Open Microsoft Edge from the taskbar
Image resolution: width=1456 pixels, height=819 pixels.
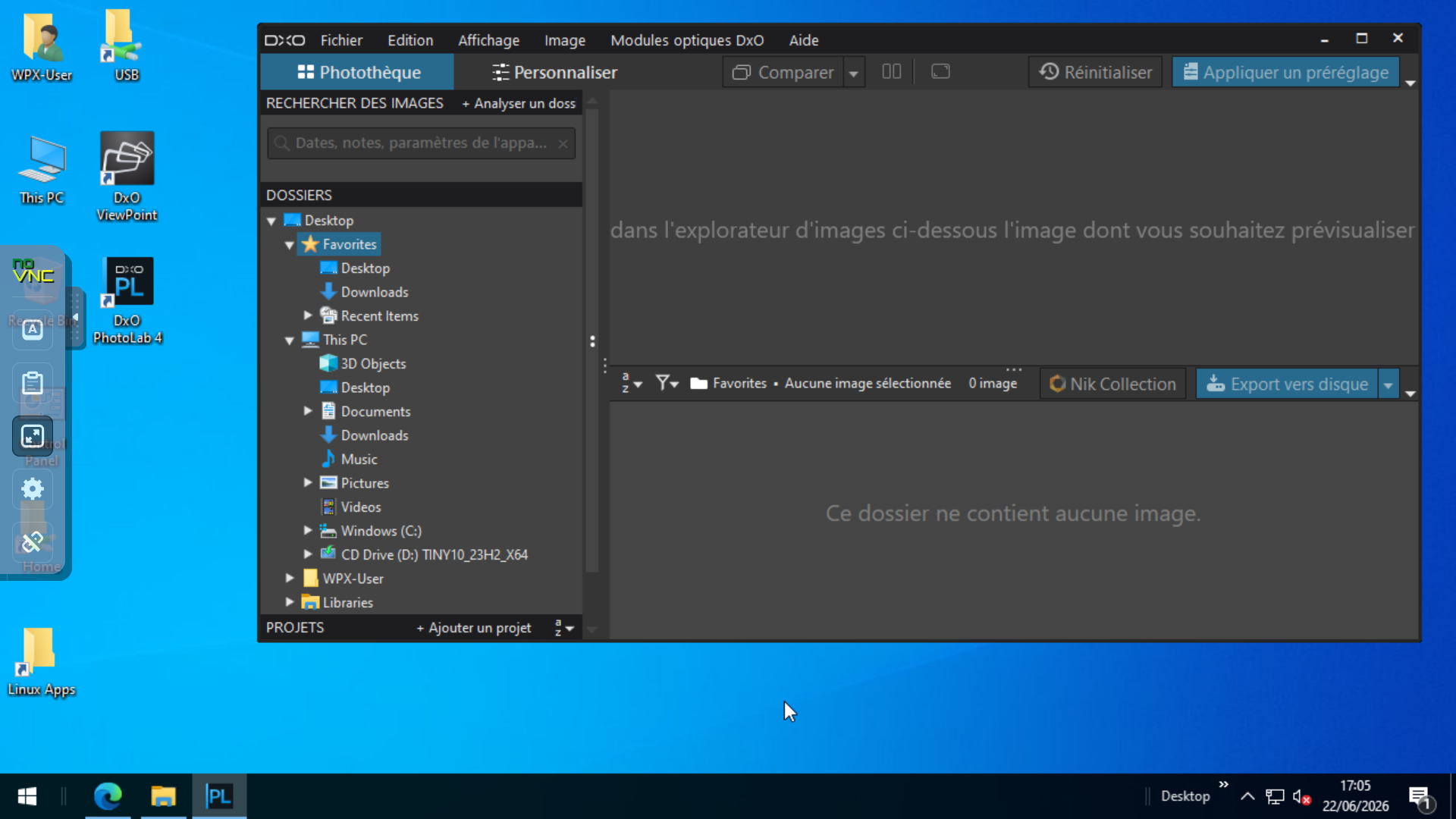(x=108, y=795)
